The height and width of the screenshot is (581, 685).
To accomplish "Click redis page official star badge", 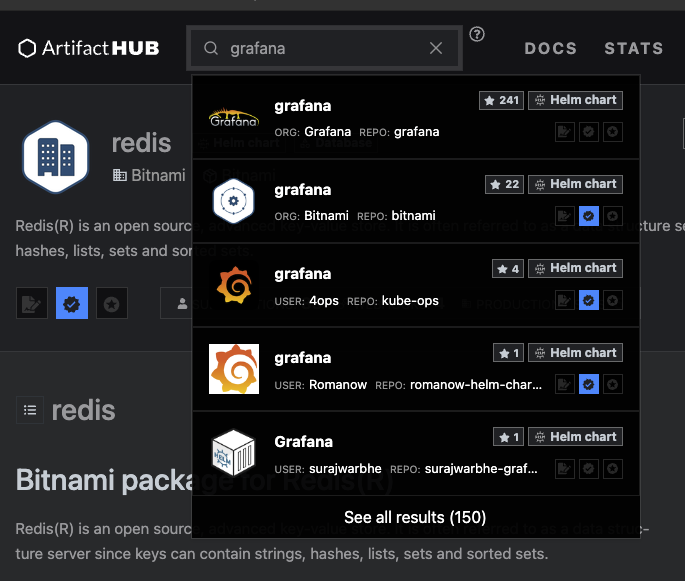I will (x=112, y=303).
